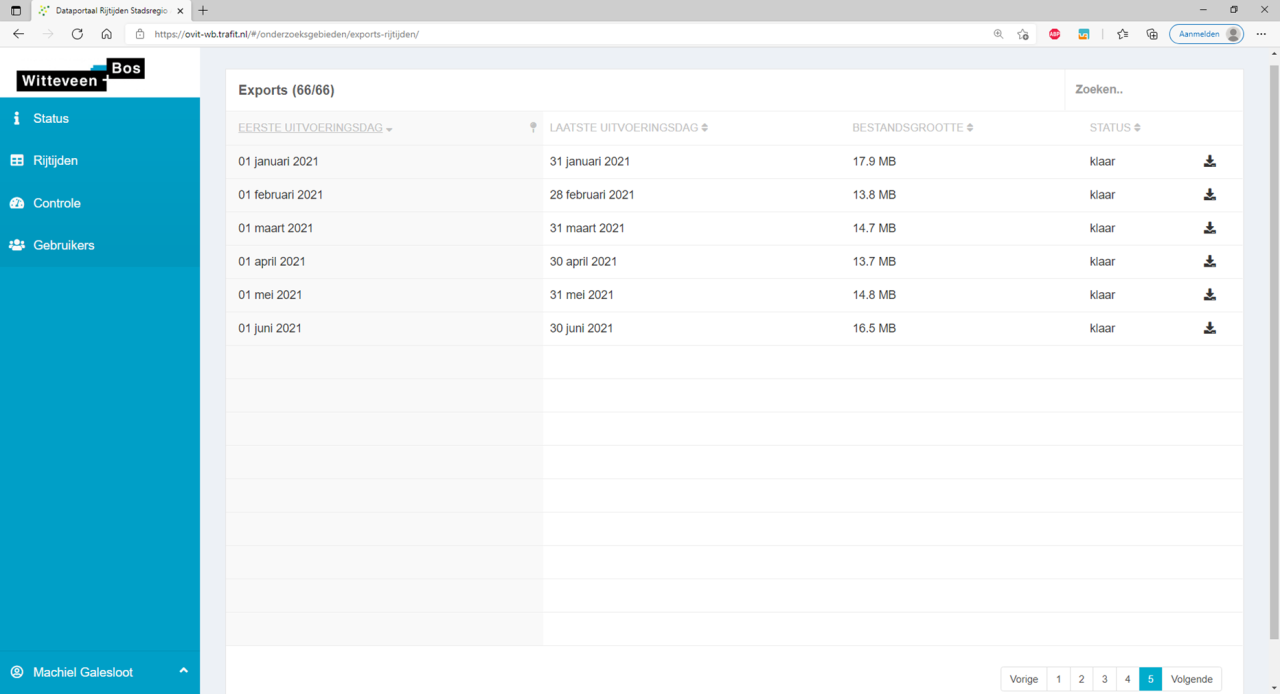1280x694 pixels.
Task: Jump to page 3 of exports
Action: pyautogui.click(x=1104, y=679)
